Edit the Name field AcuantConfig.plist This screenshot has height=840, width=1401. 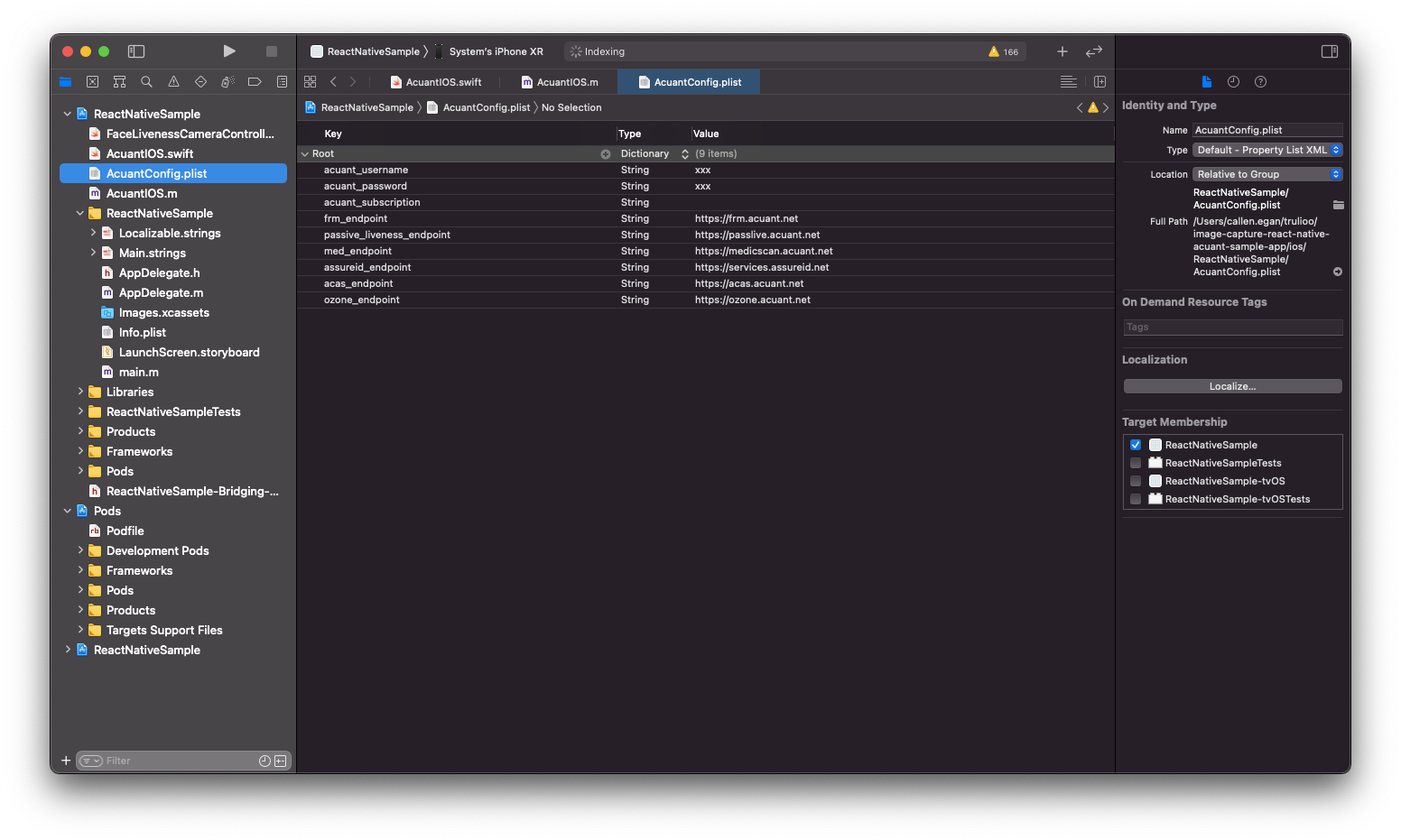pyautogui.click(x=1267, y=130)
